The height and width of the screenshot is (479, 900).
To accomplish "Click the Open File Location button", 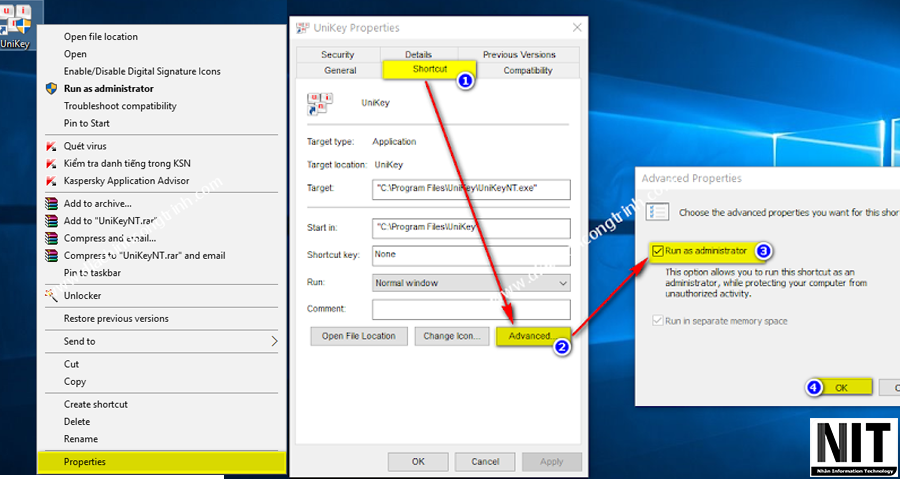I will pyautogui.click(x=359, y=336).
